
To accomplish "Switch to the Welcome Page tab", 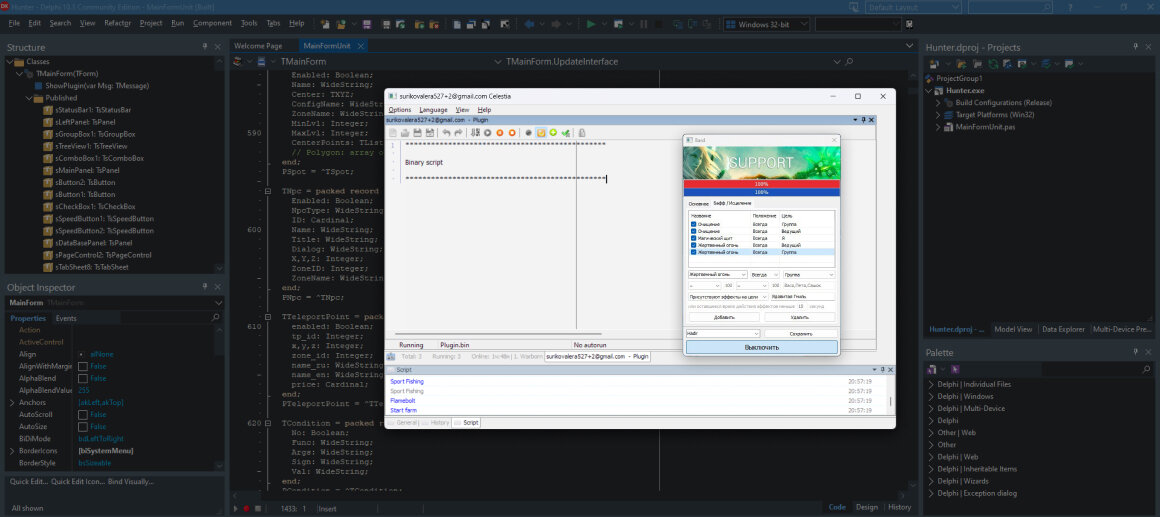I will click(258, 46).
